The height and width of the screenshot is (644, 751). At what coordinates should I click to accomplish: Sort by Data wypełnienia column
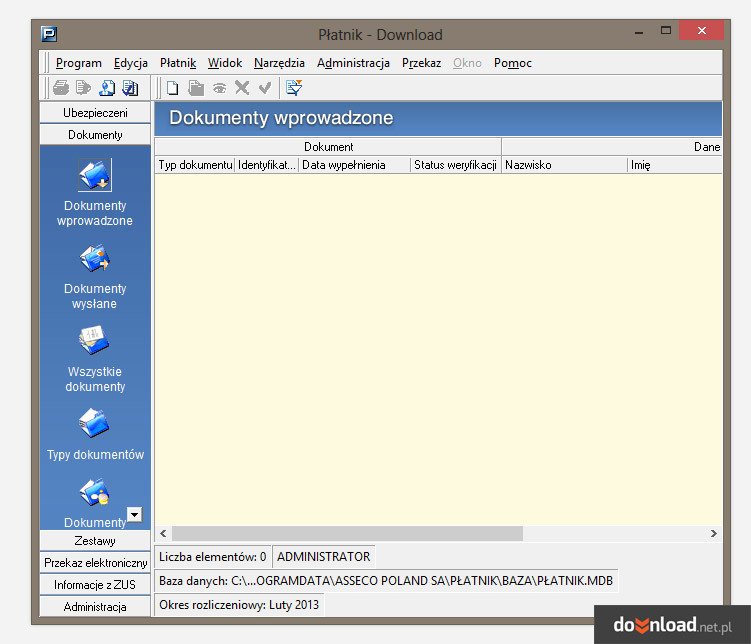pyautogui.click(x=354, y=165)
